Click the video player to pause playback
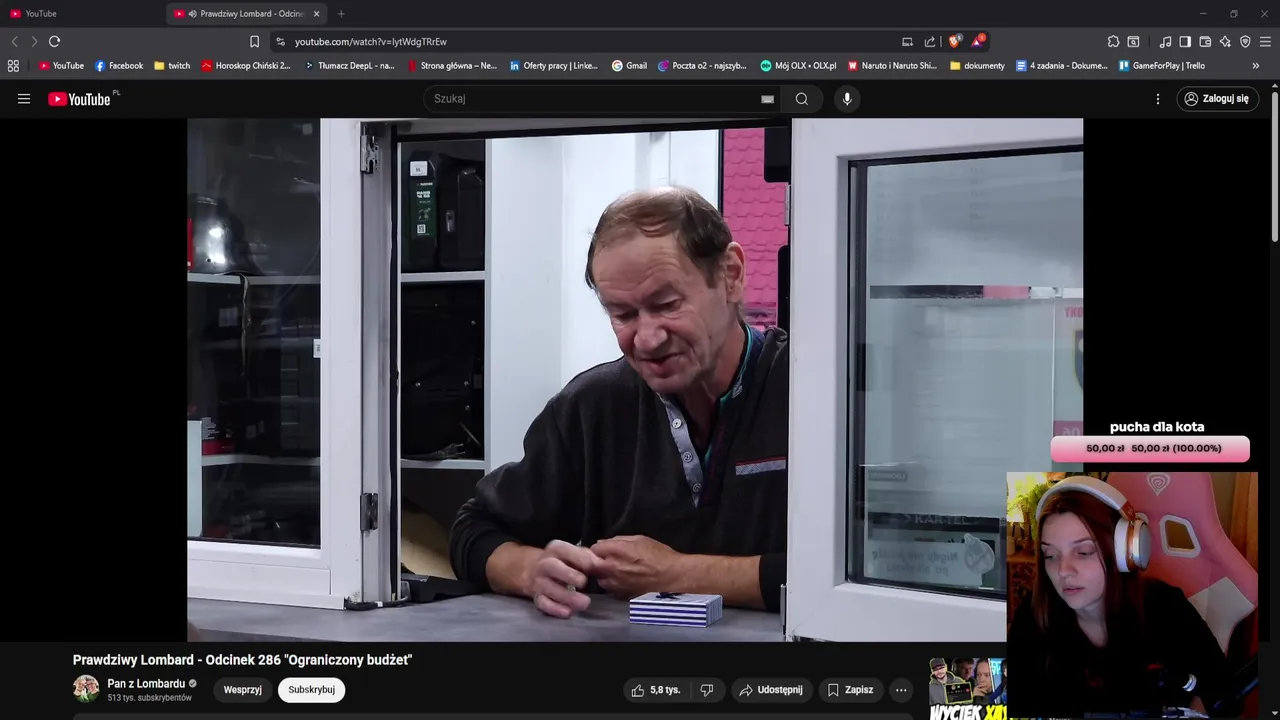1280x720 pixels. 634,380
